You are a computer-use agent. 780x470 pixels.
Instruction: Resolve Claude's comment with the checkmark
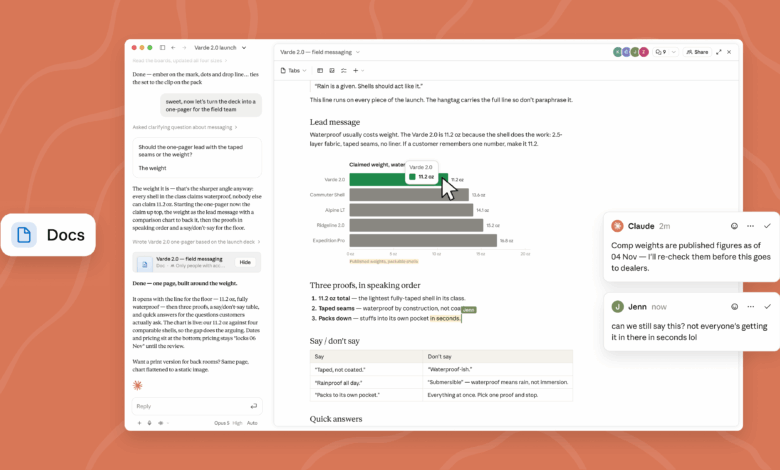click(767, 226)
